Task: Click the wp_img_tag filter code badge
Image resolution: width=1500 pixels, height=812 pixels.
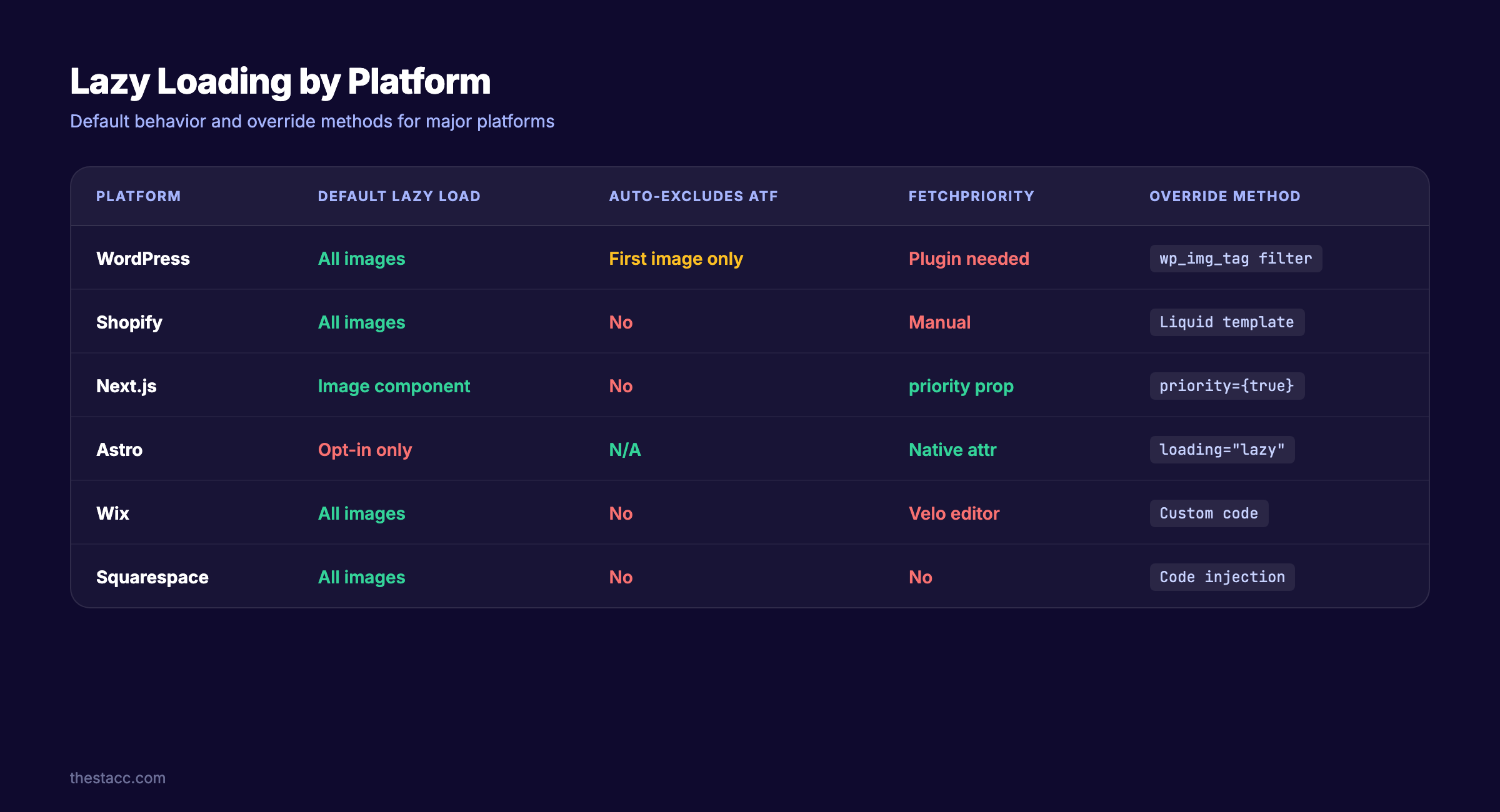Action: 1236,259
